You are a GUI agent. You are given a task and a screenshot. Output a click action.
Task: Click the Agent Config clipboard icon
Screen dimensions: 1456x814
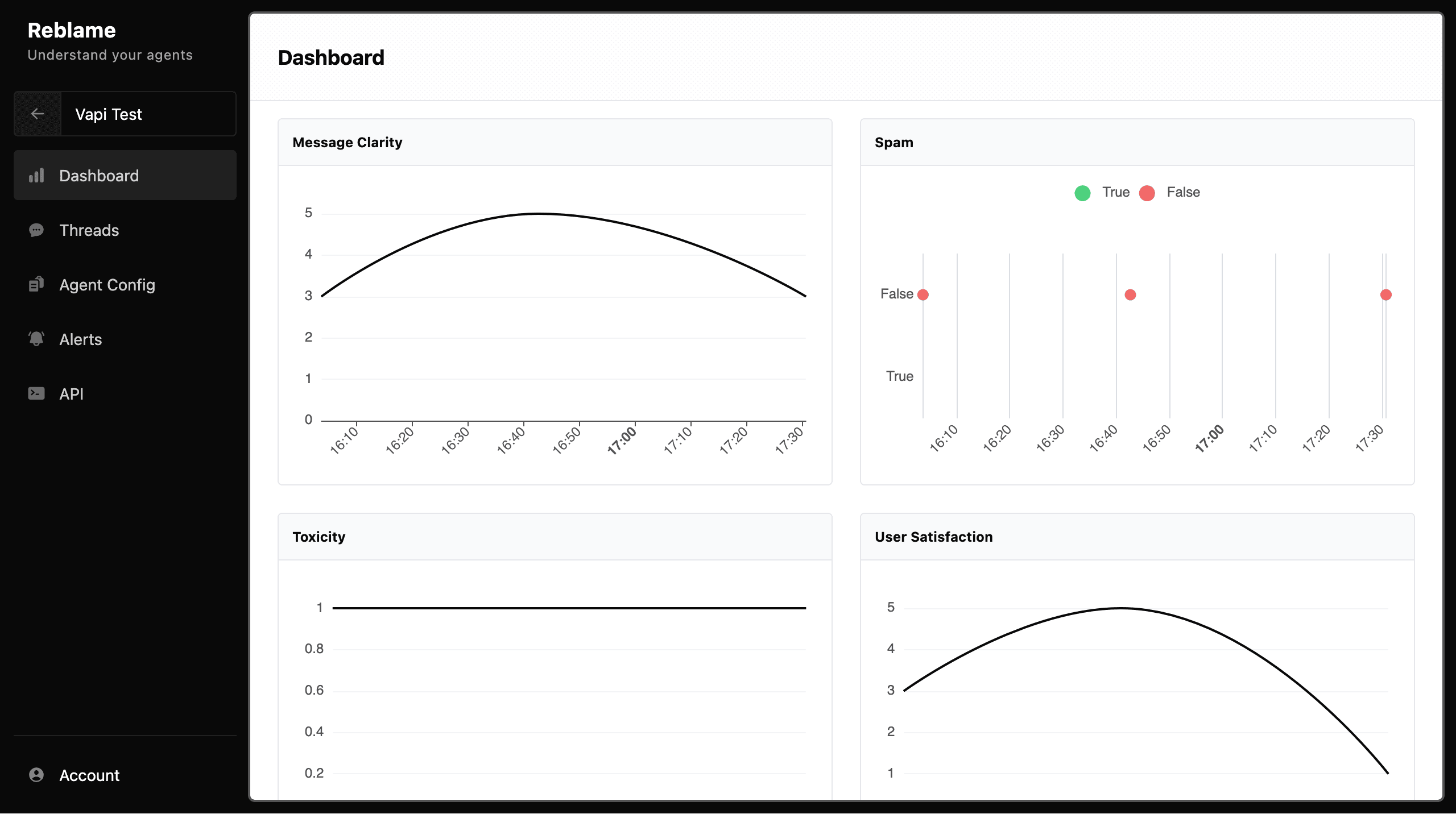(36, 284)
